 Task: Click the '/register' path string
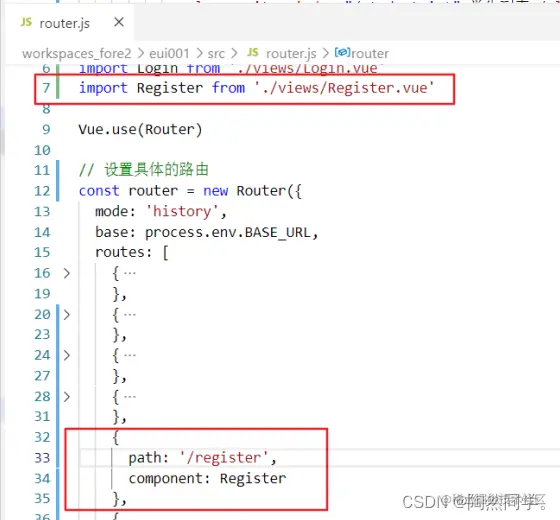pyautogui.click(x=224, y=458)
